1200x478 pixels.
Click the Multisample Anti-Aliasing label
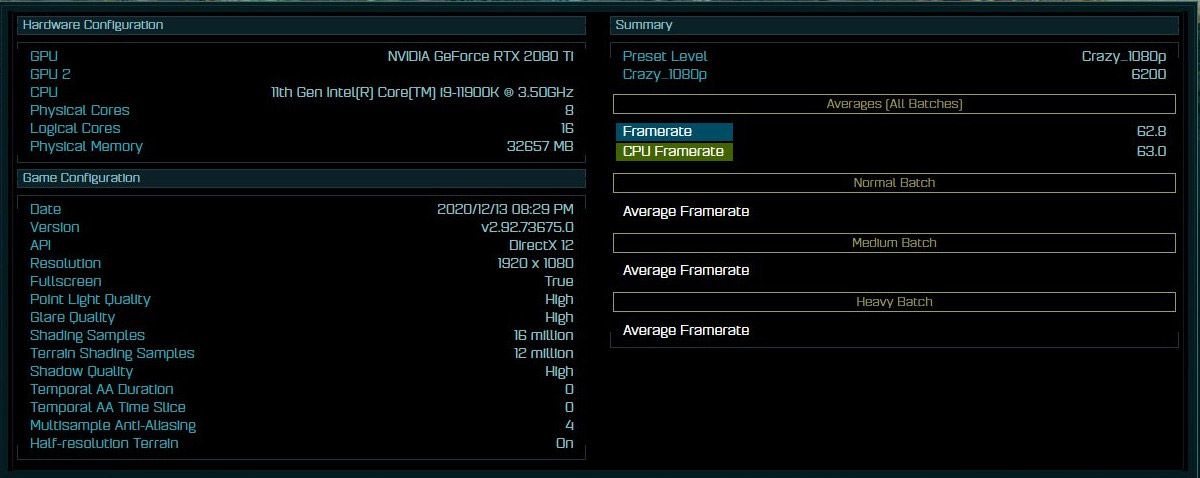[x=113, y=425]
